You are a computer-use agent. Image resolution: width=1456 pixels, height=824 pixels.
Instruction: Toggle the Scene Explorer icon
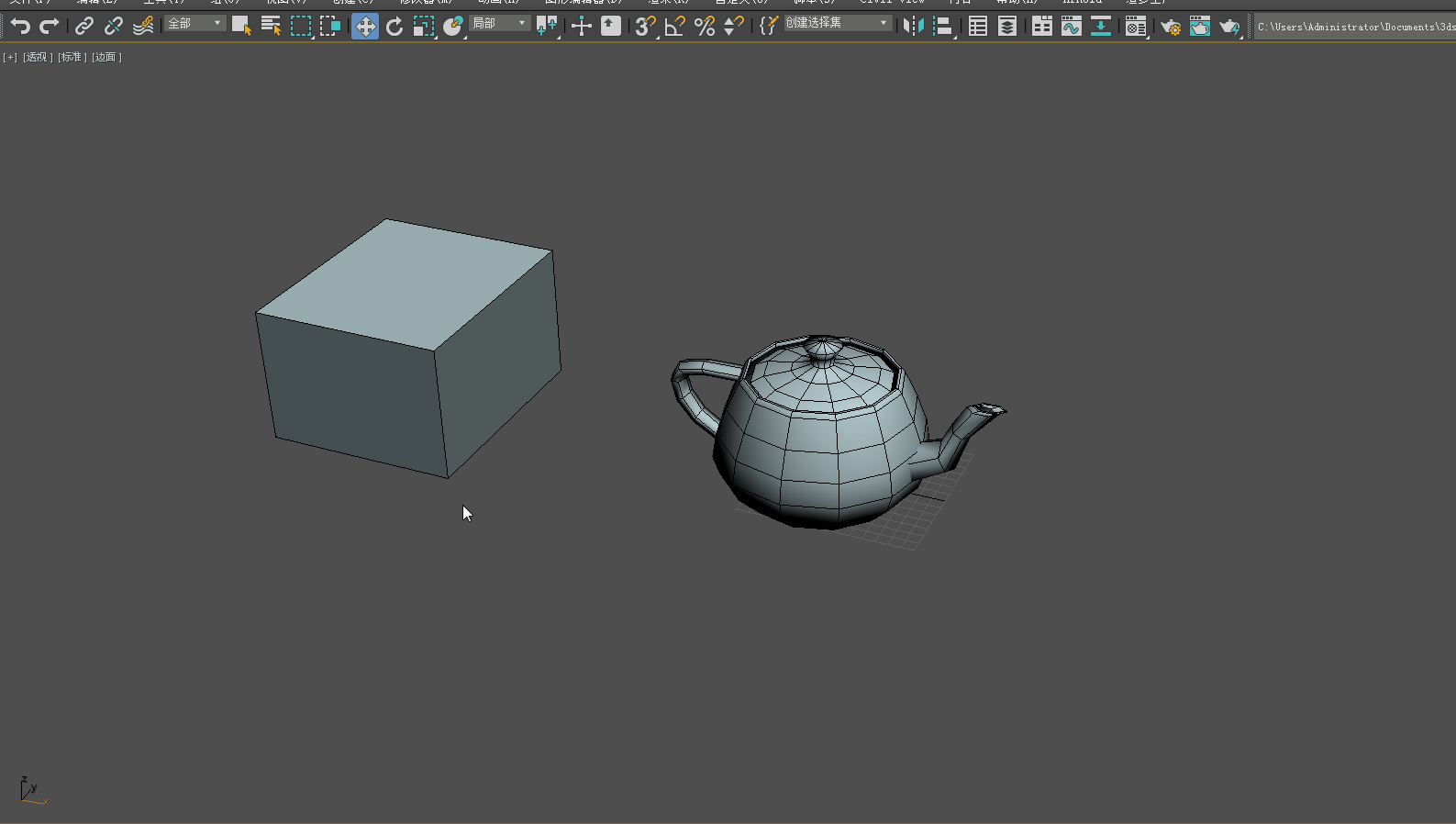[978, 27]
